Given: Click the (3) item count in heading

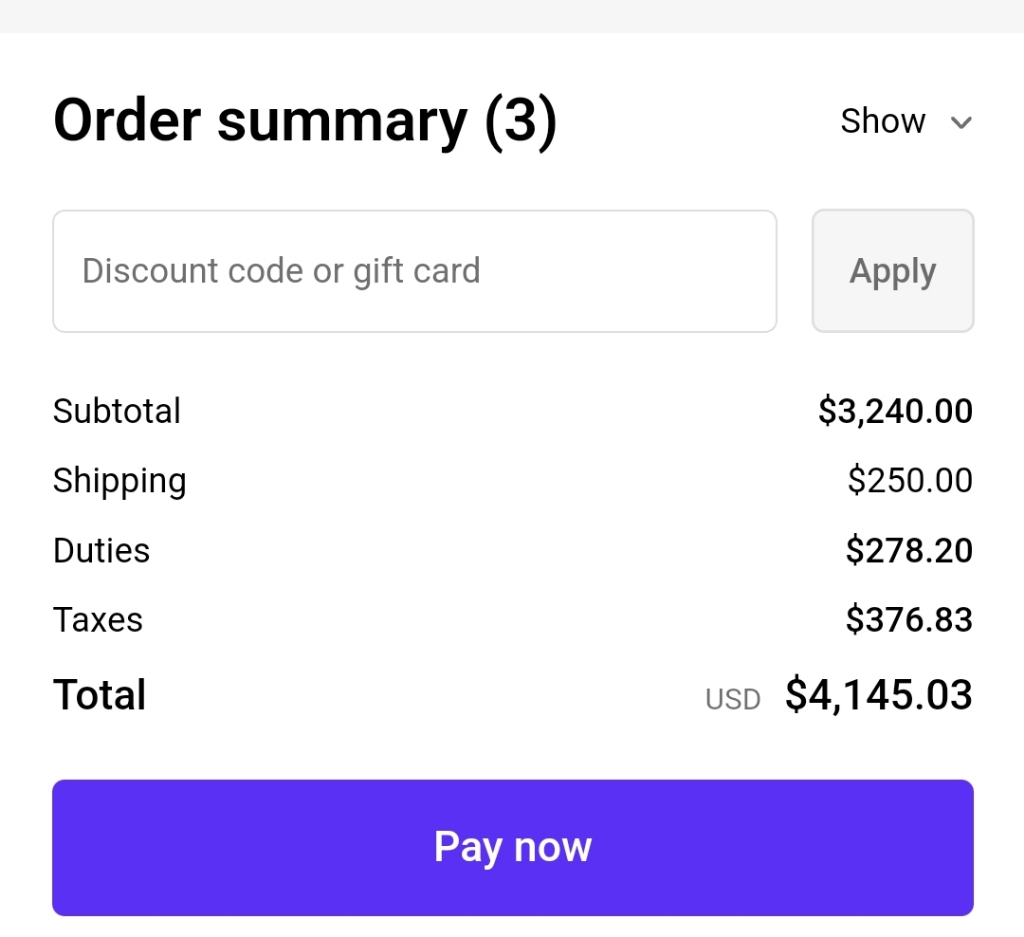Looking at the screenshot, I should [x=520, y=121].
